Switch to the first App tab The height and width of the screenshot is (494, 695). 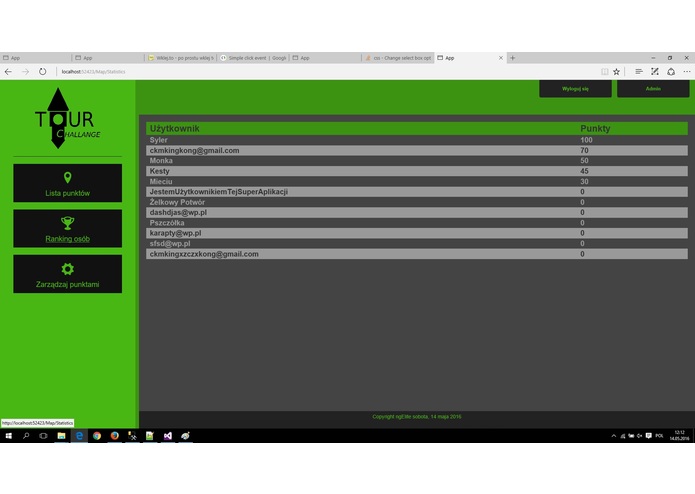[x=35, y=58]
